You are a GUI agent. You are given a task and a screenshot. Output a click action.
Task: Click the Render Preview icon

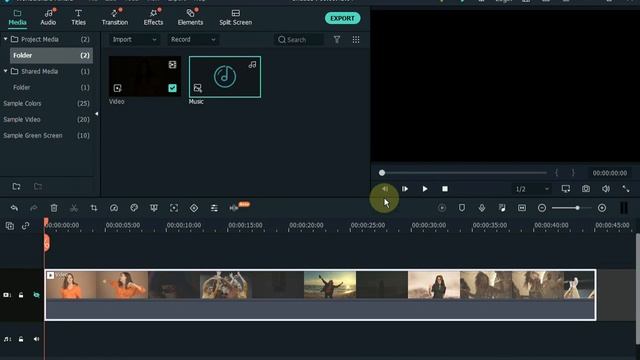click(x=442, y=208)
